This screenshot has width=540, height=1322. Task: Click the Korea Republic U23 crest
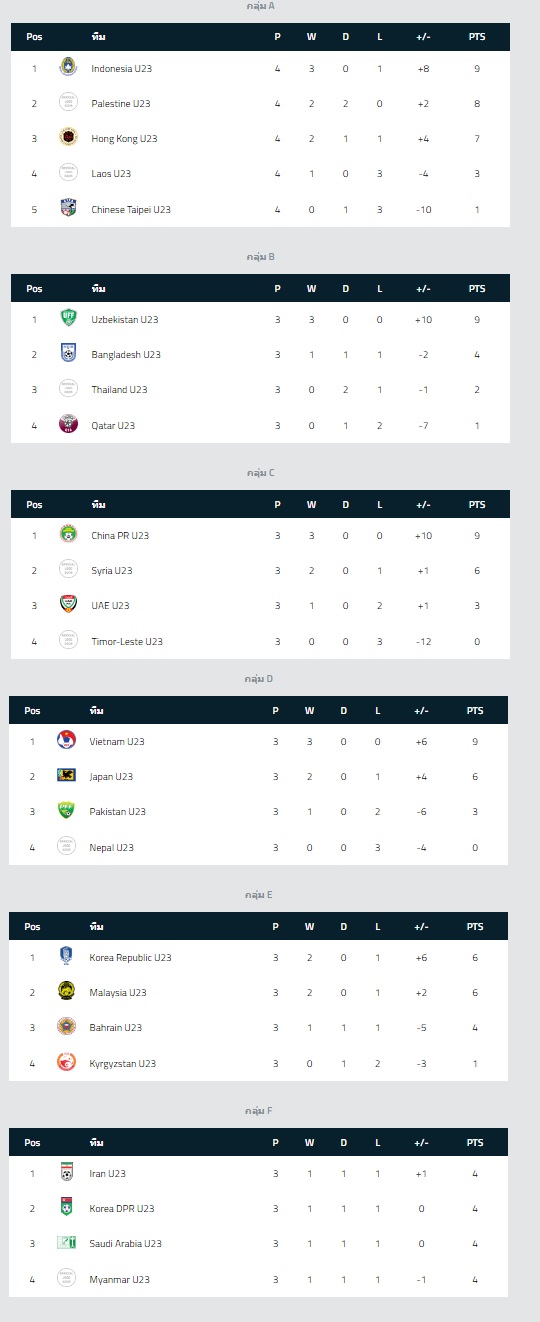click(66, 957)
